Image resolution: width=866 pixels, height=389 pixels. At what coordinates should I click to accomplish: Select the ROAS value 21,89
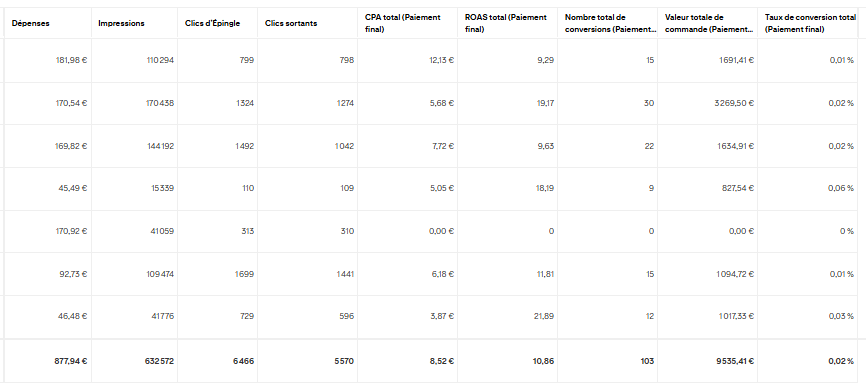[544, 316]
